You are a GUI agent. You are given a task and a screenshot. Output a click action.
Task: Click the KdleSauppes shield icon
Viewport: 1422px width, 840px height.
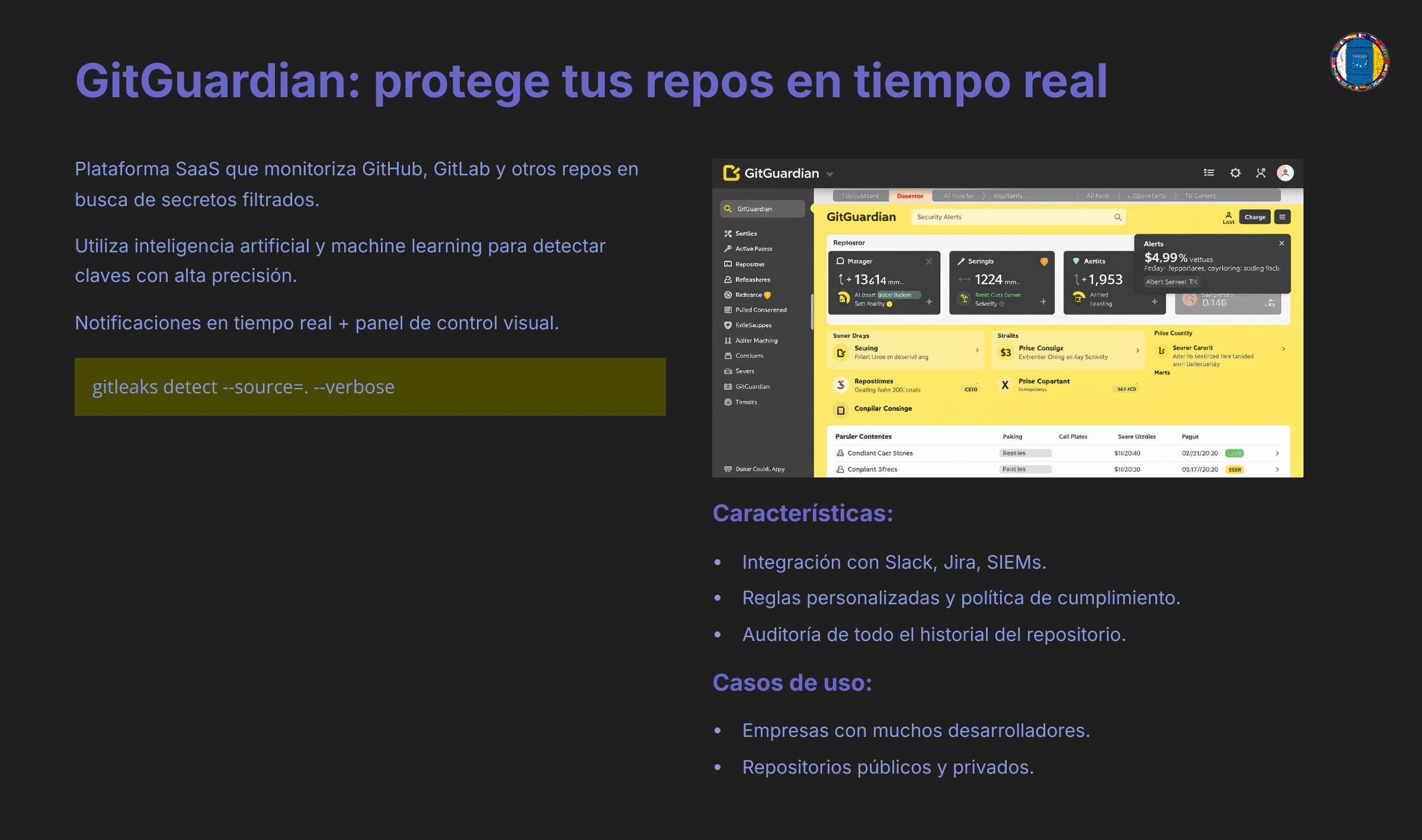(728, 325)
